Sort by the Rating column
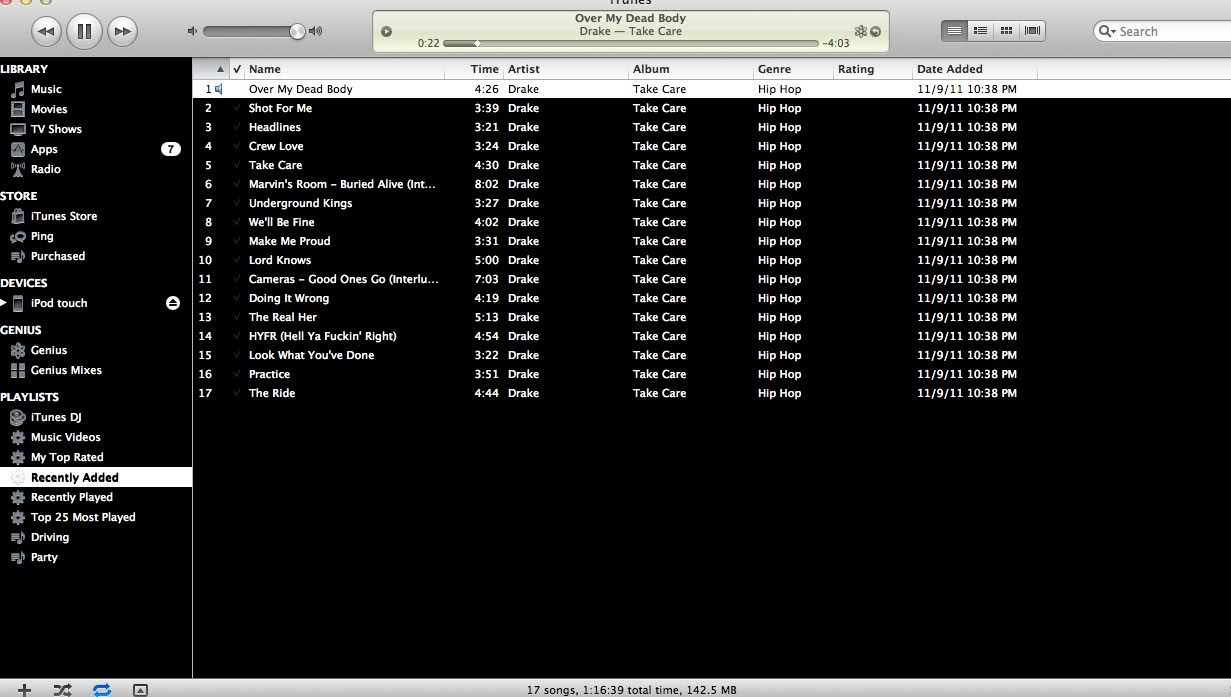 click(873, 69)
